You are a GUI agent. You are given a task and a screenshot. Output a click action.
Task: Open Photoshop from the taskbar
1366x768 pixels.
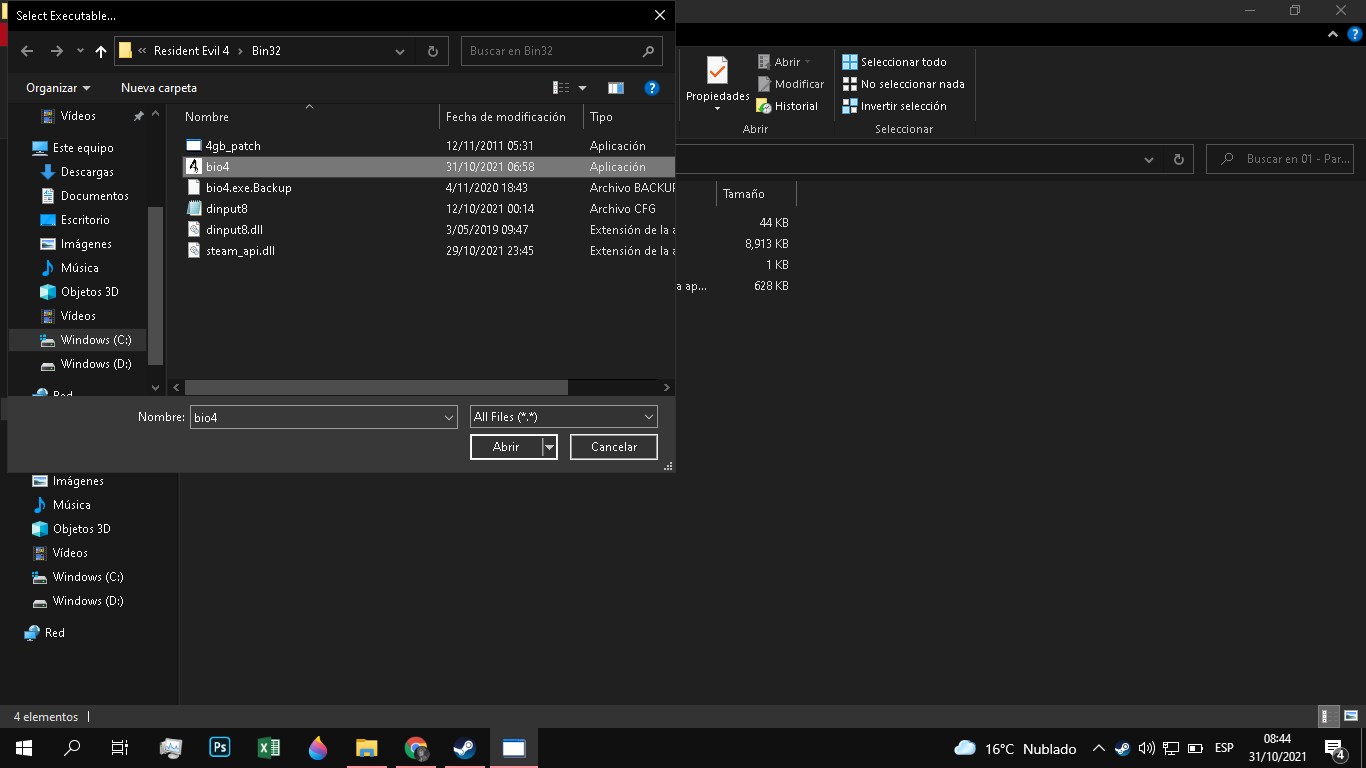tap(220, 748)
